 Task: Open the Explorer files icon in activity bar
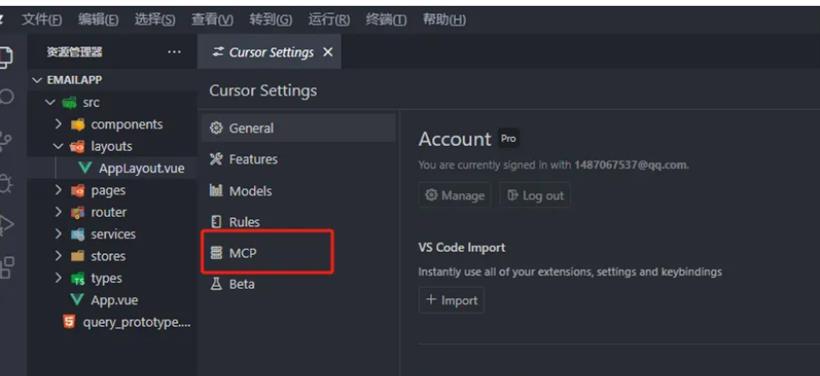(x=5, y=56)
